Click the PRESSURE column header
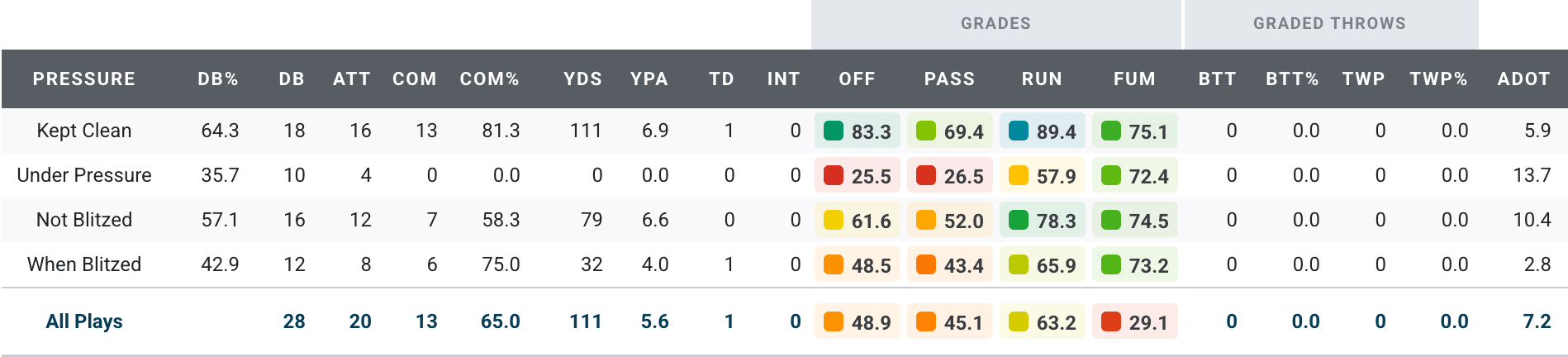The width and height of the screenshot is (1568, 357). tap(83, 79)
